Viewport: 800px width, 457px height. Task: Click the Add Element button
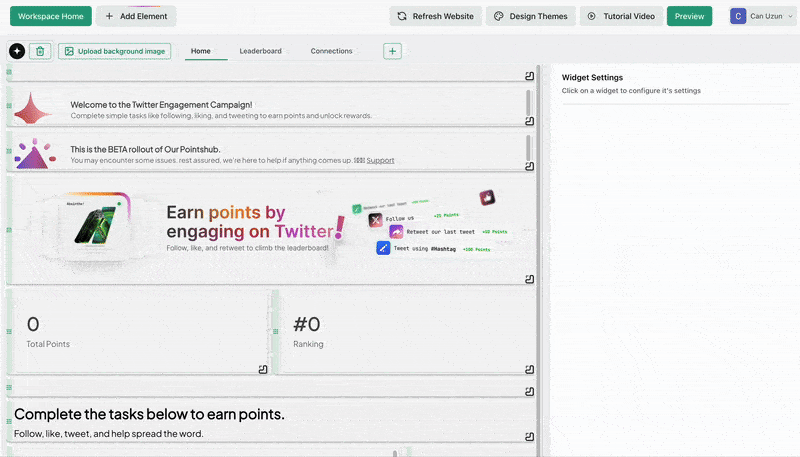[136, 16]
